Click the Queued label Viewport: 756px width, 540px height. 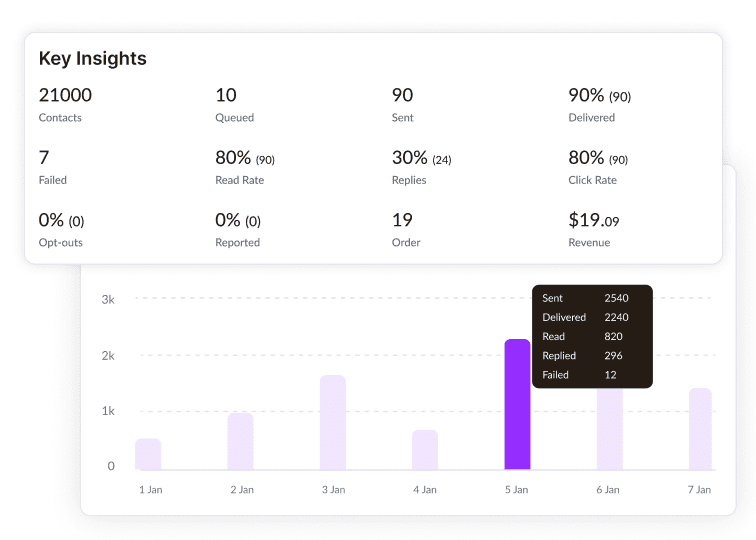pos(234,118)
